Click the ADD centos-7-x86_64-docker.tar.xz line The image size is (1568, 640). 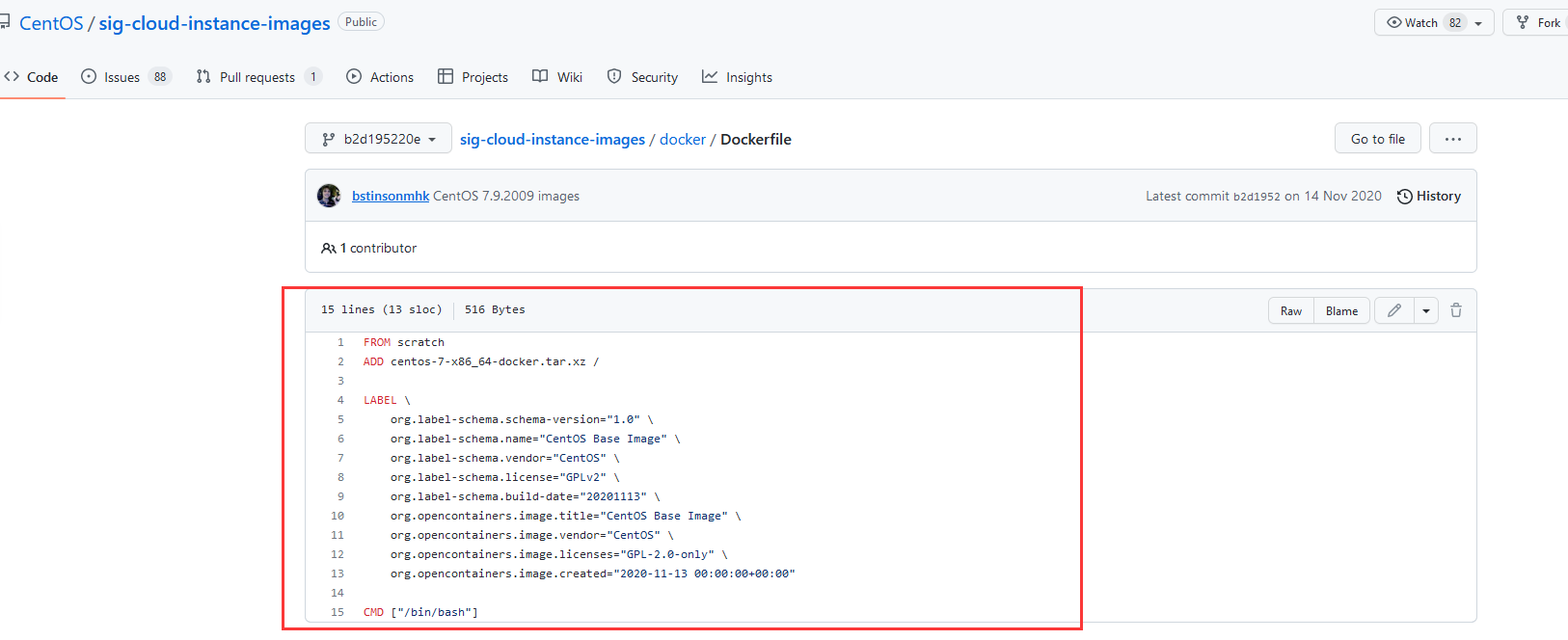click(481, 361)
